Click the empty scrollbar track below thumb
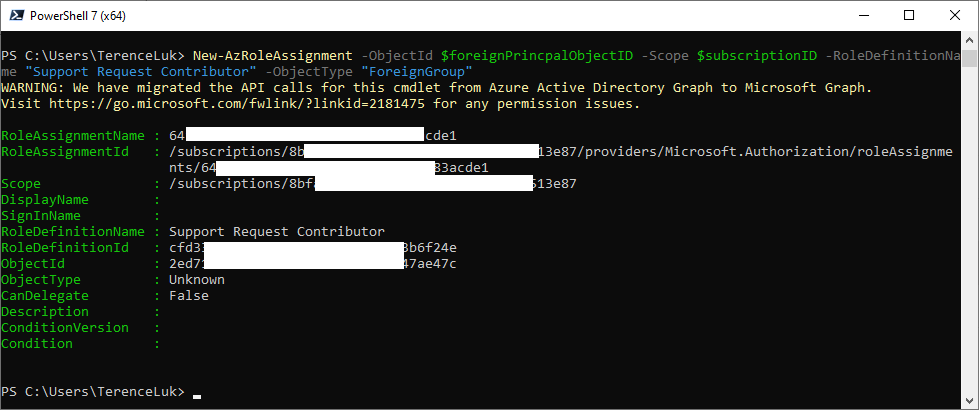 point(969,230)
